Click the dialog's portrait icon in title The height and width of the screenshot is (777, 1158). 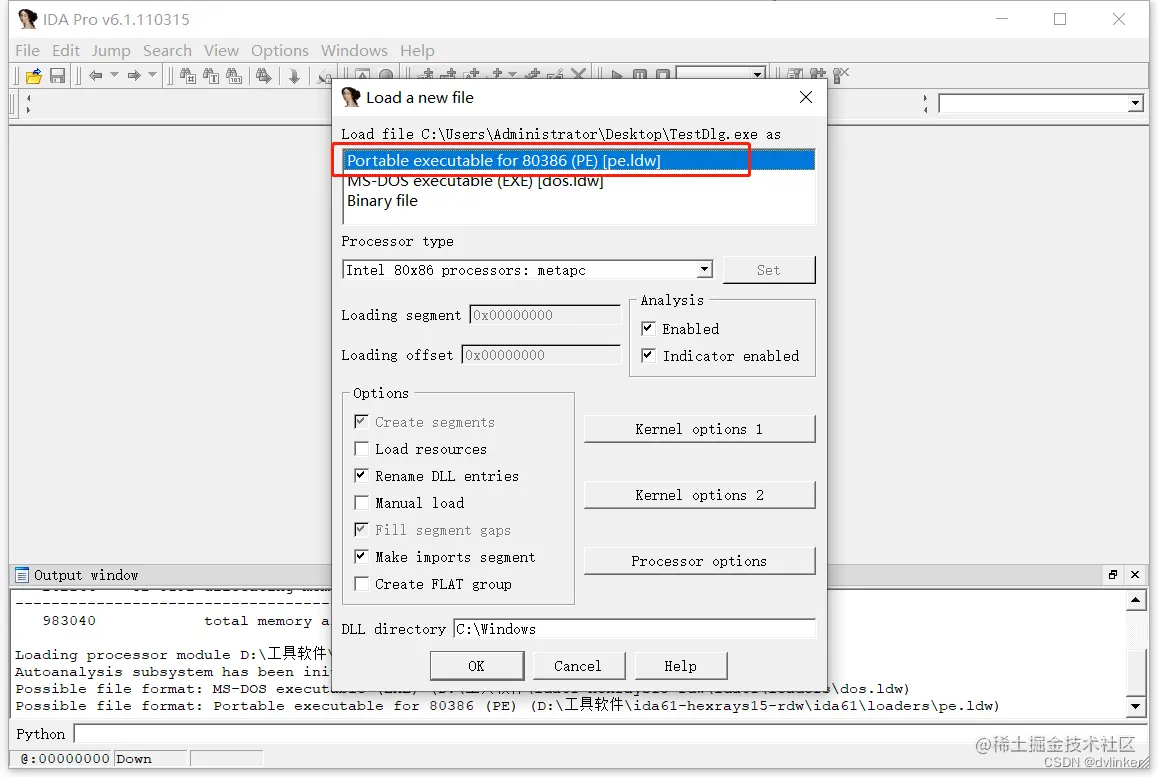point(351,97)
